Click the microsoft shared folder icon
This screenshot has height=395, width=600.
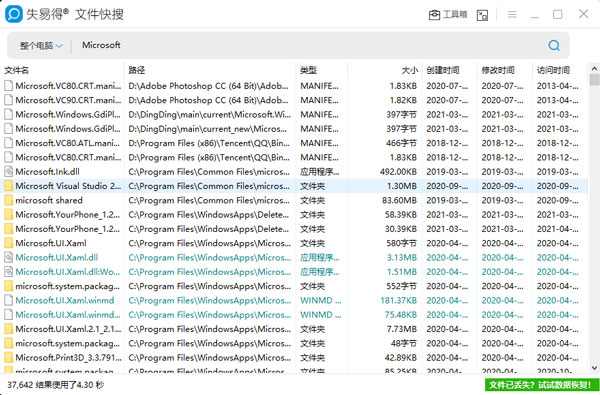point(8,200)
